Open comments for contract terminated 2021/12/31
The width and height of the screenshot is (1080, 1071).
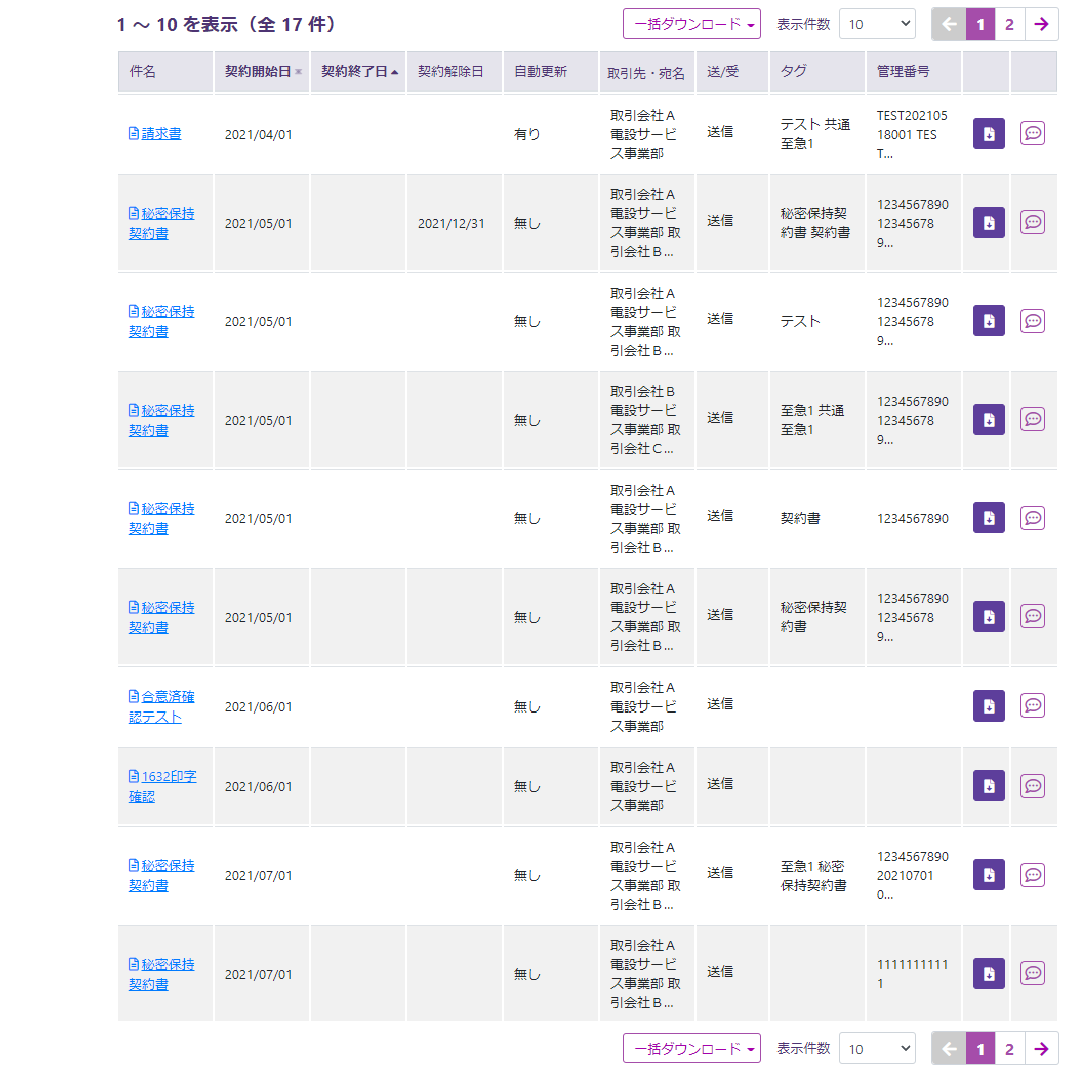pyautogui.click(x=1032, y=222)
